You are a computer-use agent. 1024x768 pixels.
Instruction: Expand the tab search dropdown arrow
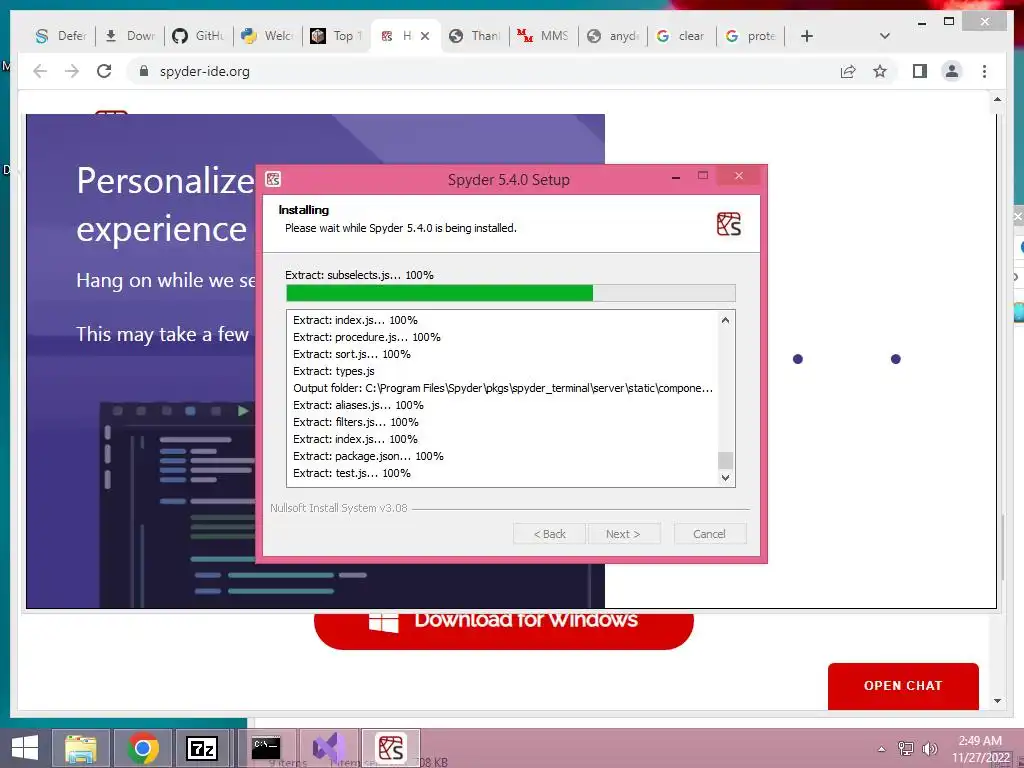click(884, 36)
